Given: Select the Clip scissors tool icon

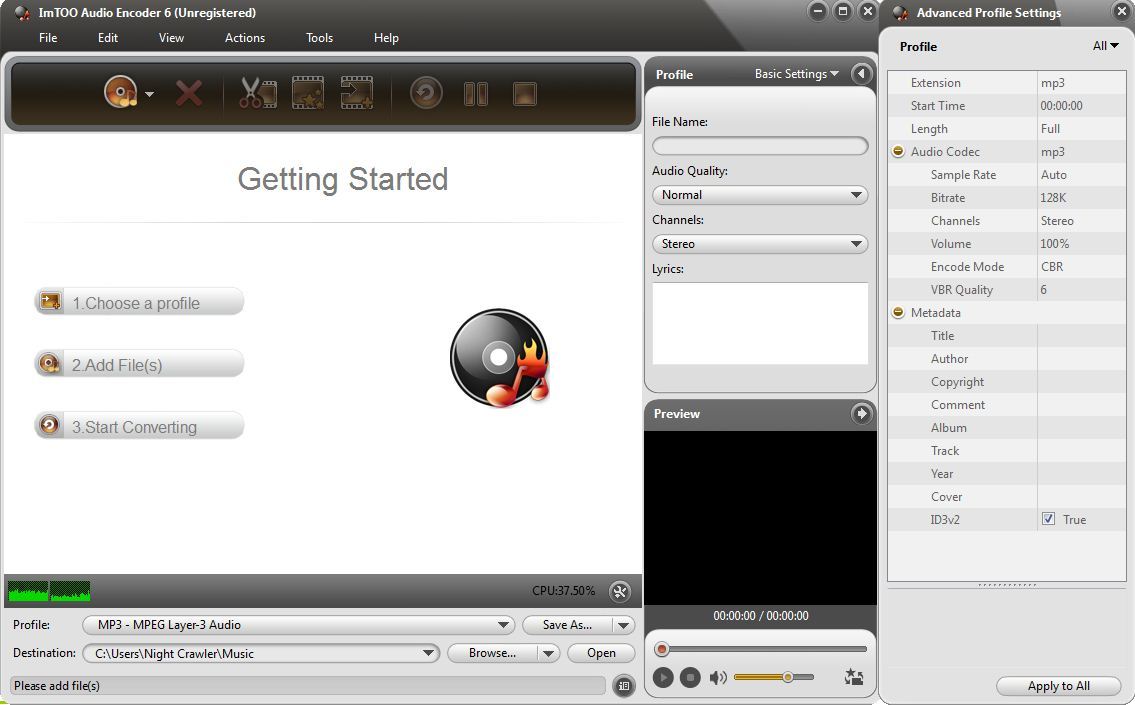Looking at the screenshot, I should [x=258, y=93].
